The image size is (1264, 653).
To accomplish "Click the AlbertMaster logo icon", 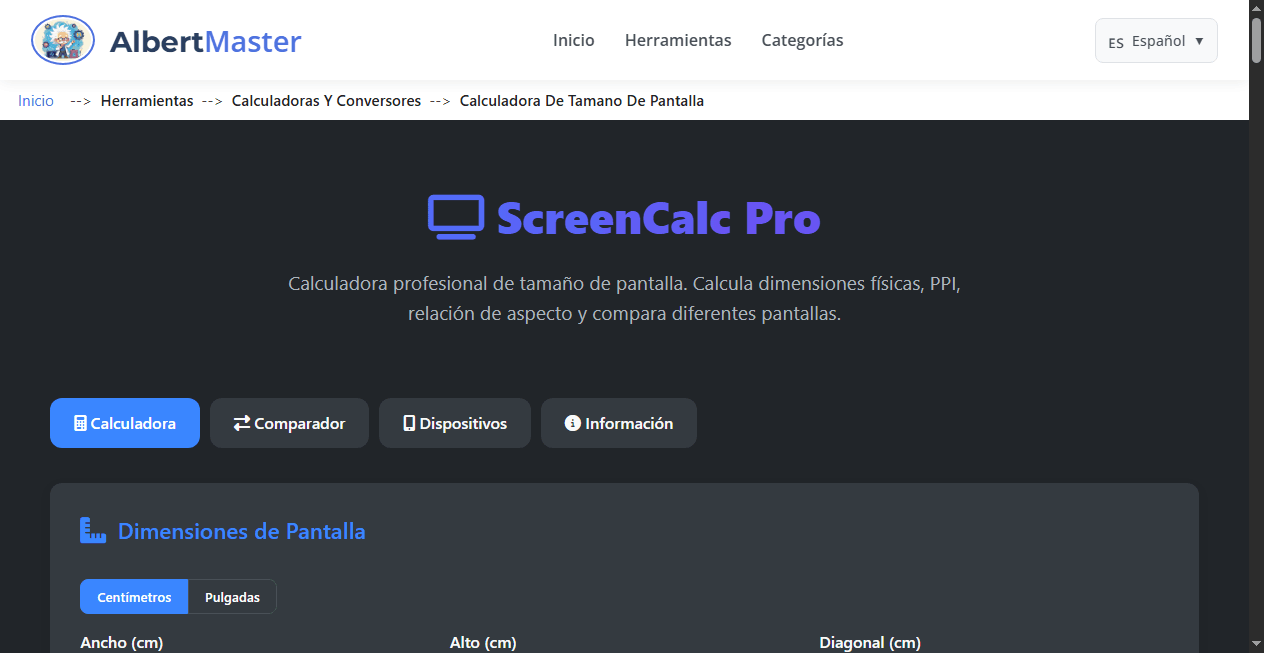I will tap(62, 40).
